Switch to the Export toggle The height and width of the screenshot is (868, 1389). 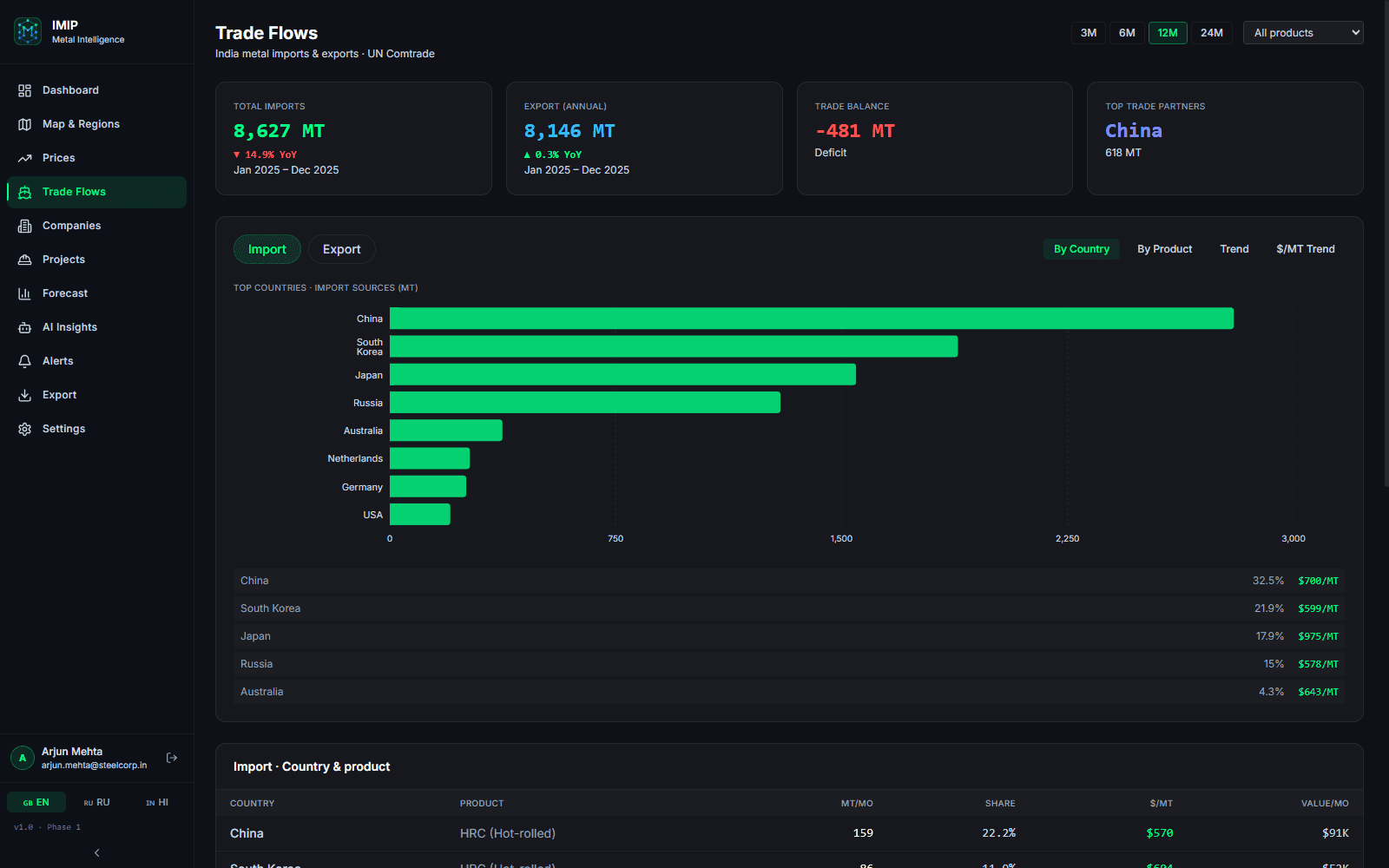tap(341, 249)
